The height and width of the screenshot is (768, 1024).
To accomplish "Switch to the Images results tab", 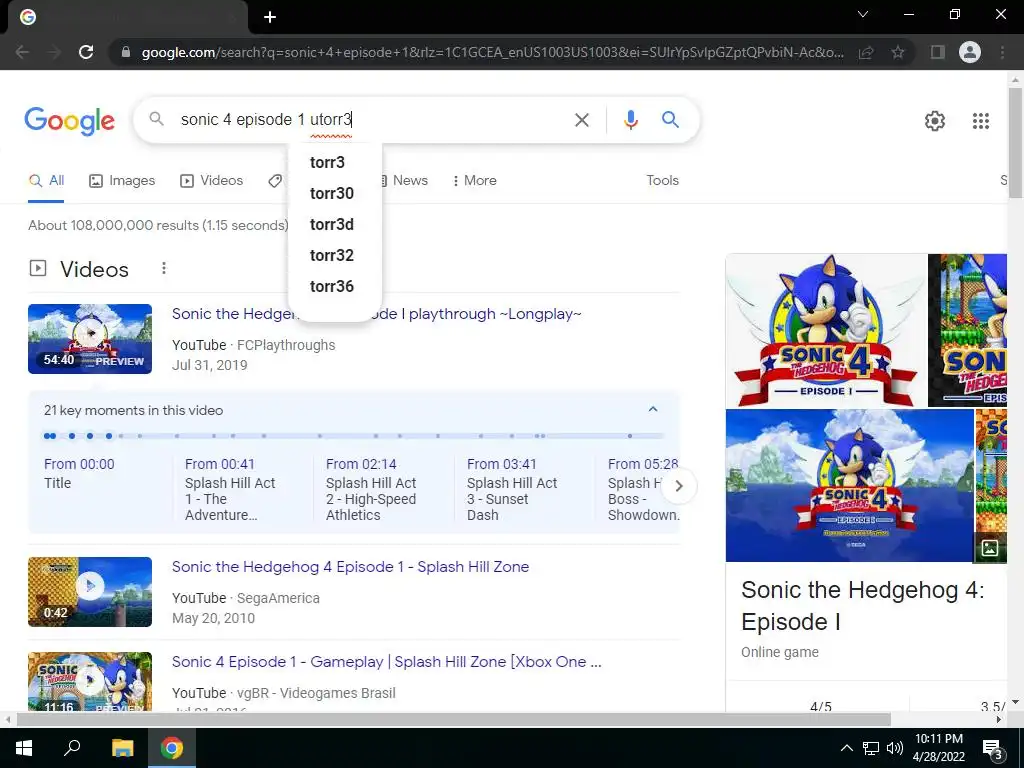I will pyautogui.click(x=122, y=181).
